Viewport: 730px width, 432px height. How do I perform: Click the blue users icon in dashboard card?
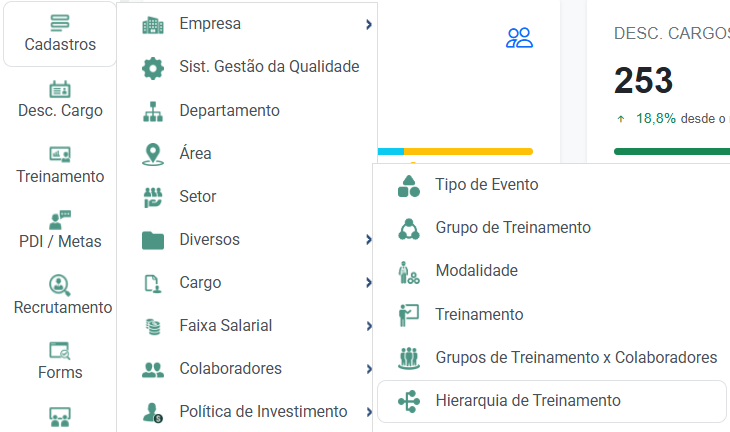(519, 38)
